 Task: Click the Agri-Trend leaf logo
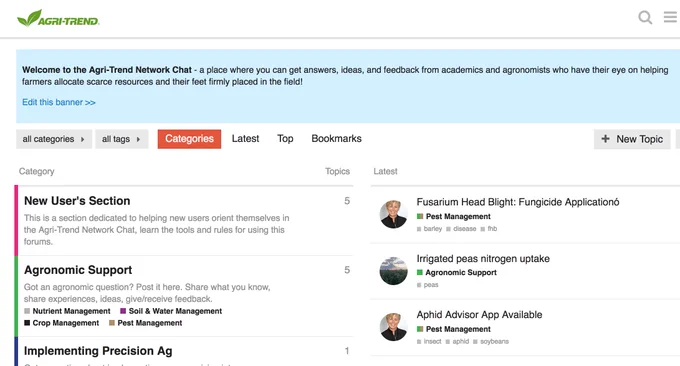coord(58,18)
